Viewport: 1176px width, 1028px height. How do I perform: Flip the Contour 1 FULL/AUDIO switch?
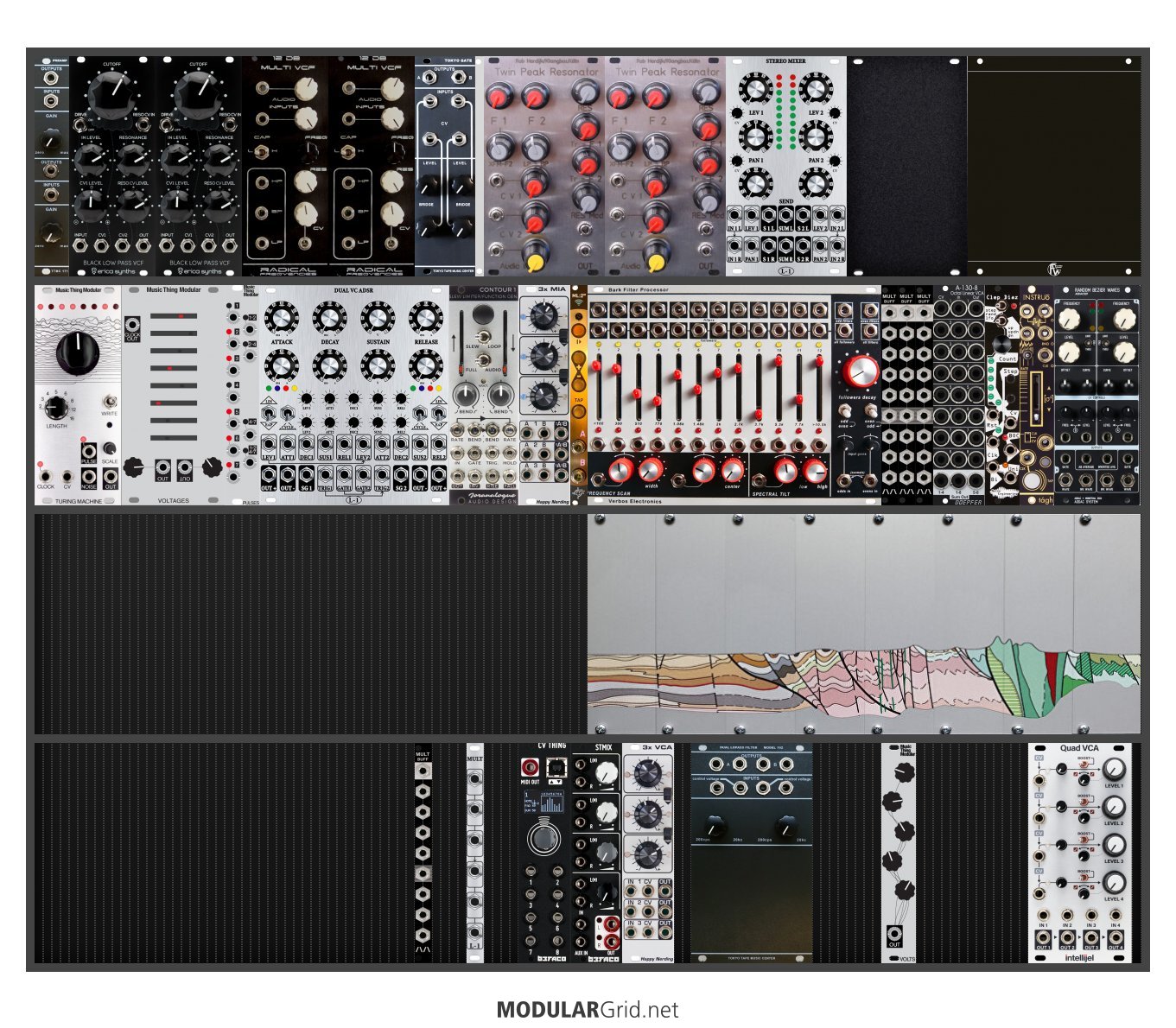[x=483, y=361]
